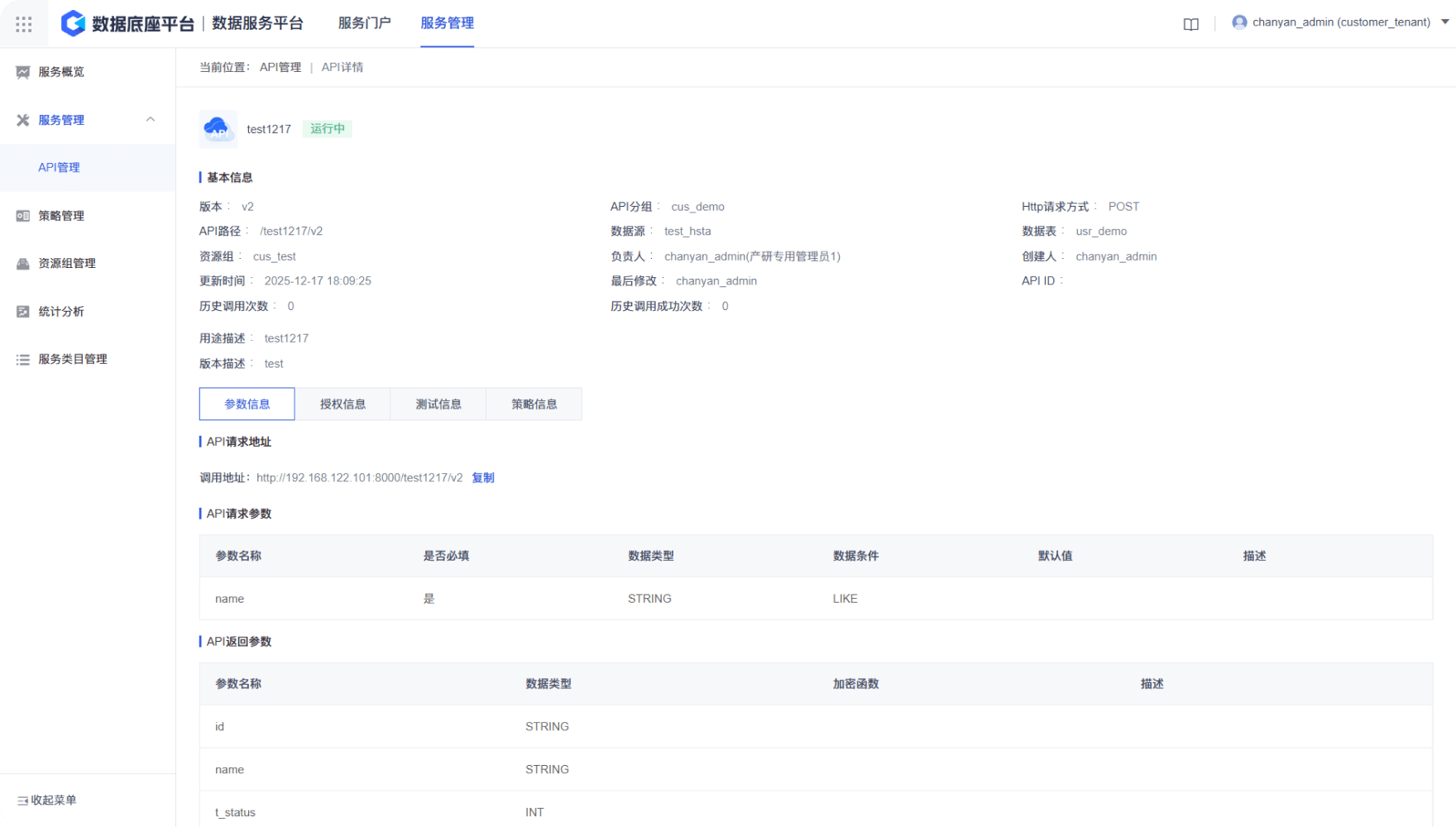Copy the API call address via 复制
The height and width of the screenshot is (827, 1456).
click(x=482, y=478)
